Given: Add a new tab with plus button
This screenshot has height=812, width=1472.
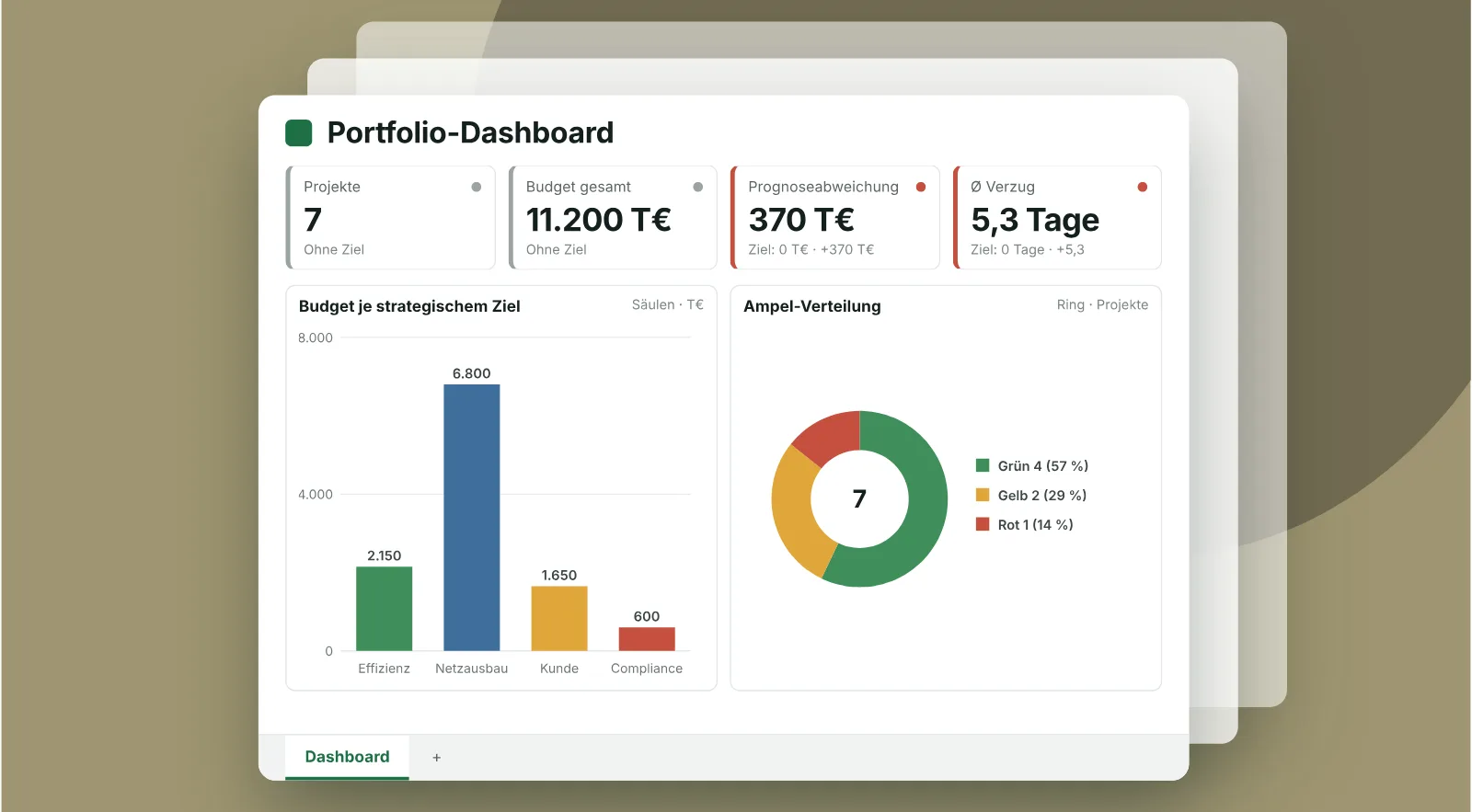Looking at the screenshot, I should (x=437, y=758).
